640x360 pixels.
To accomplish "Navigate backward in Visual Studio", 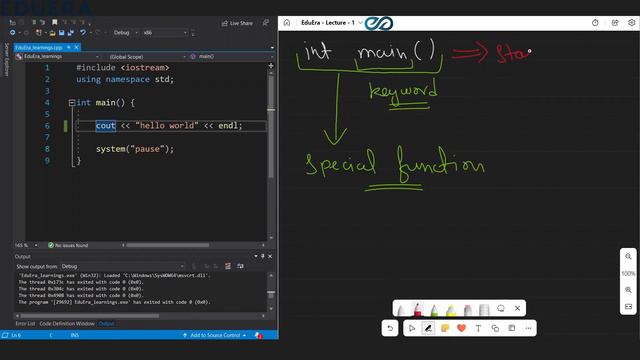I will pos(13,33).
